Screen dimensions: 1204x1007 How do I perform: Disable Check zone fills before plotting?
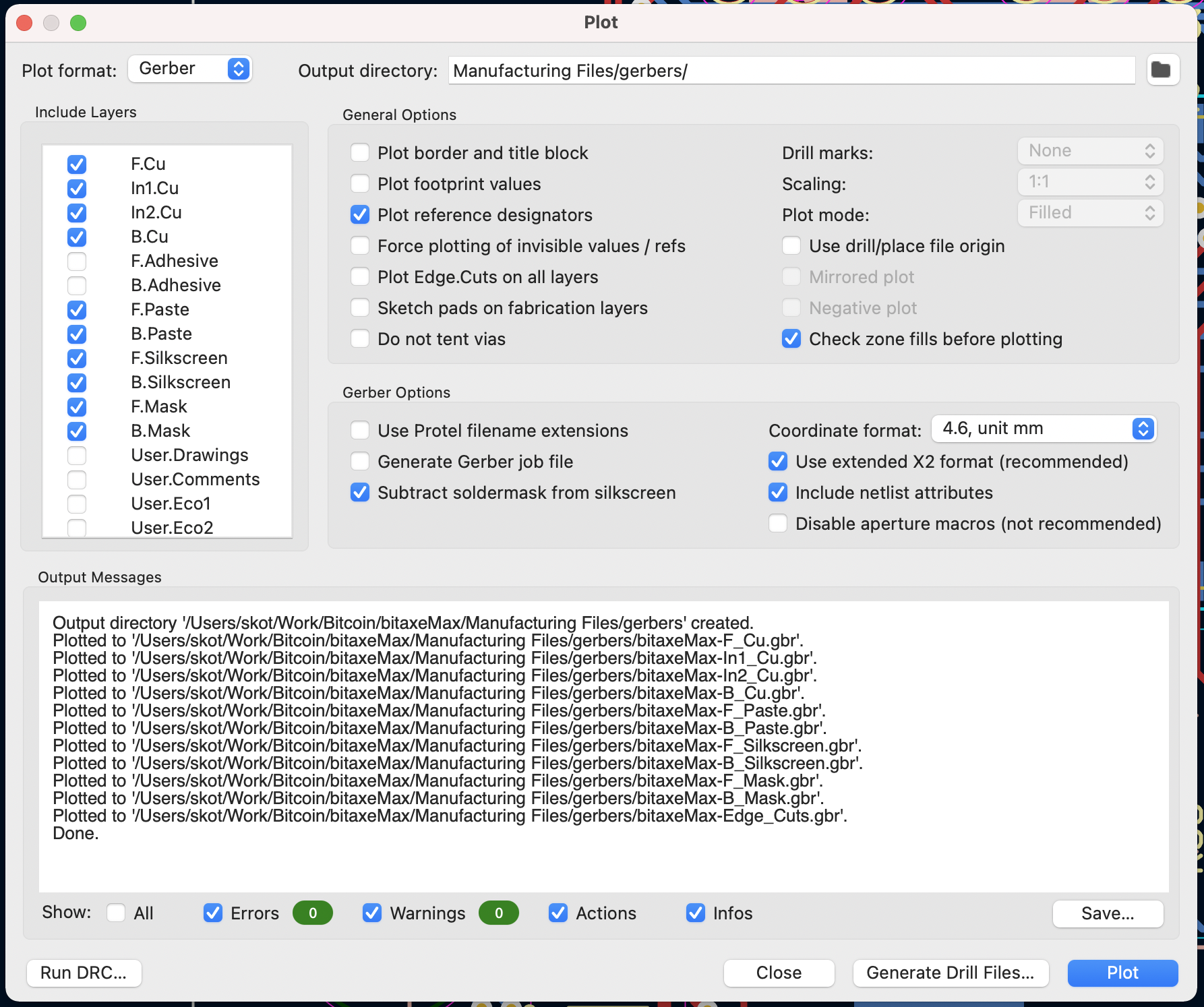coord(791,339)
